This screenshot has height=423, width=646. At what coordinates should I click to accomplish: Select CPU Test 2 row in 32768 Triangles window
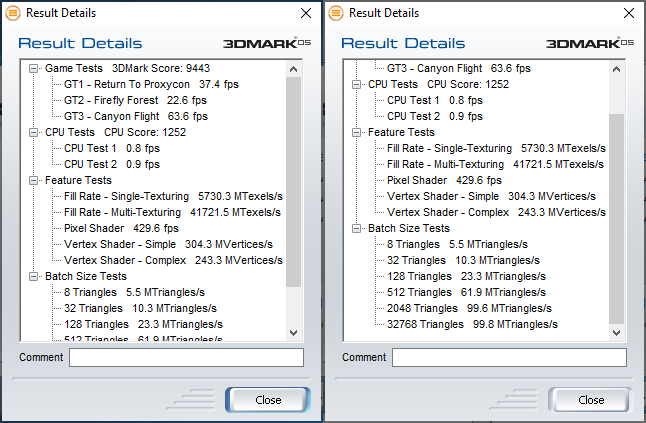435,117
